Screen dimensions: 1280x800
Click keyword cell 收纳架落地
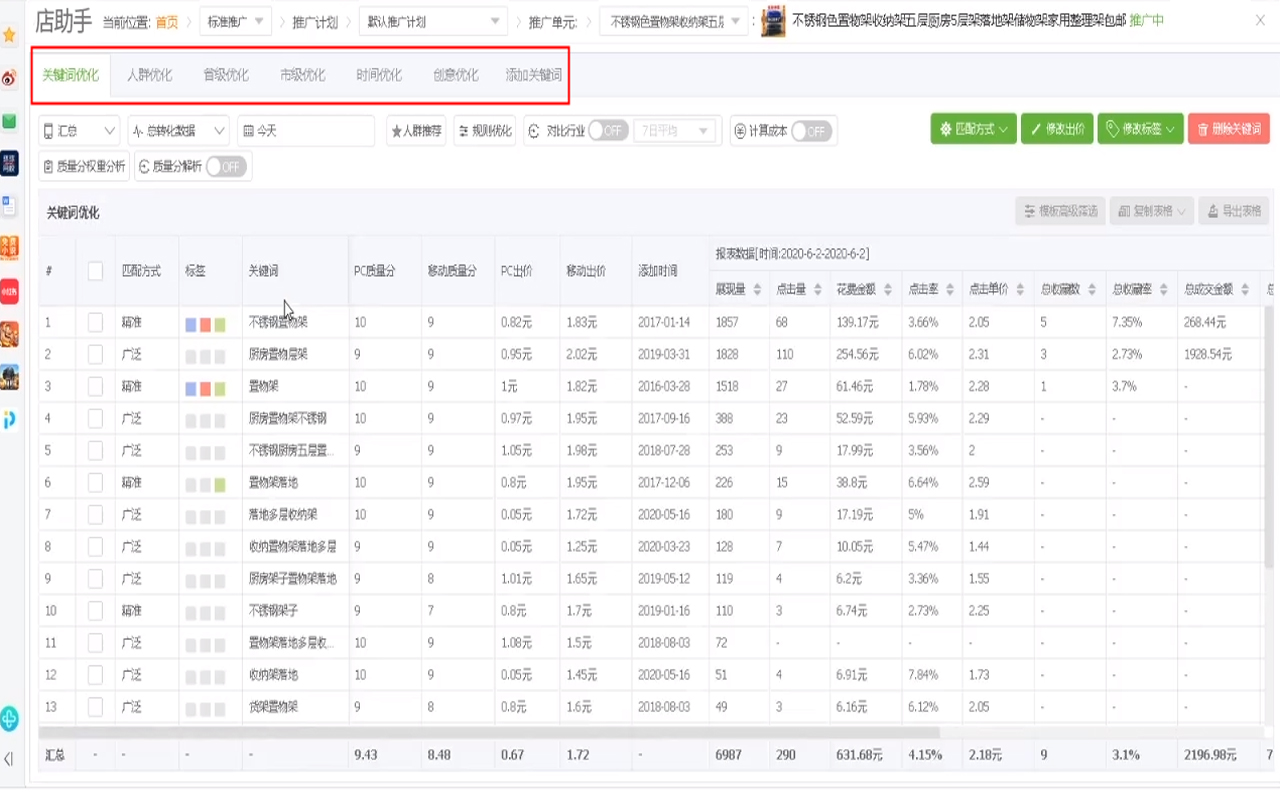273,675
